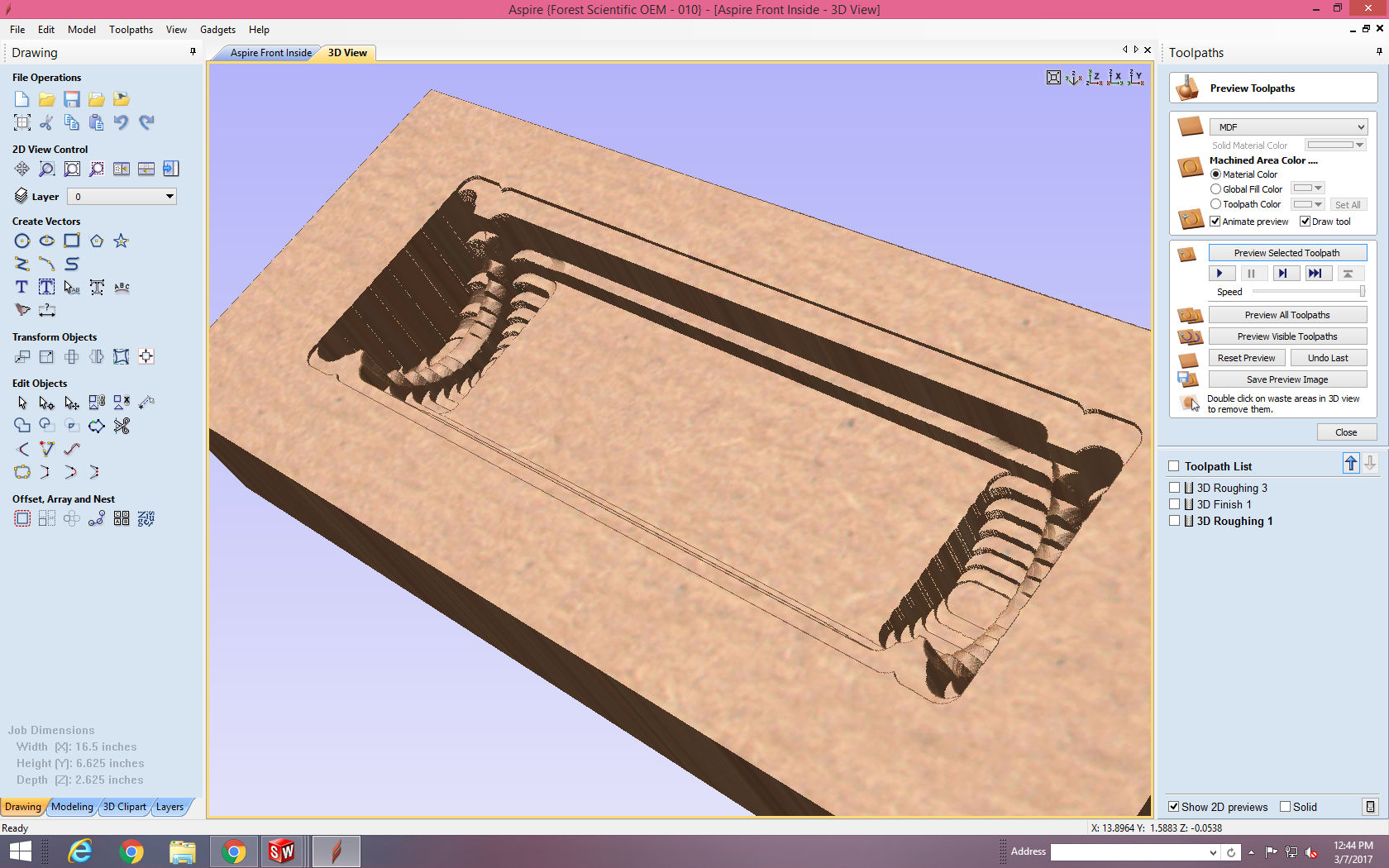Toggle the 3D Finish 1 toolpath checkbox
This screenshot has height=868, width=1389.
point(1174,504)
